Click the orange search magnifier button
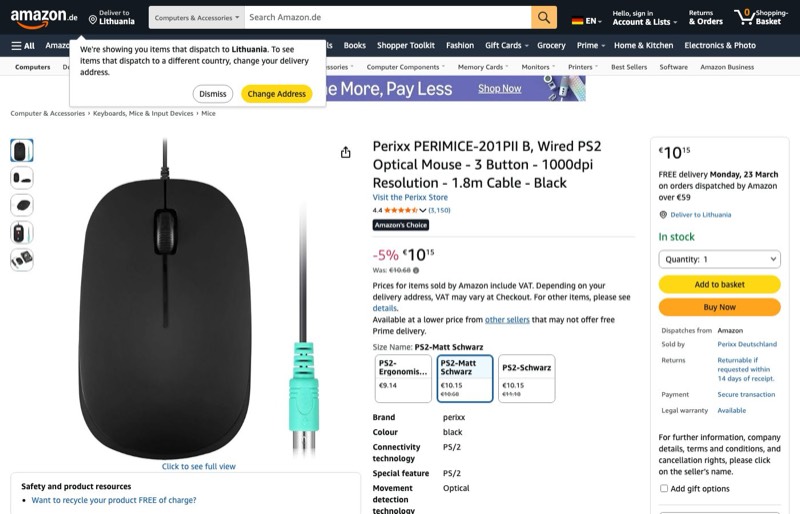Screen dimensions: 800x514 (544, 18)
